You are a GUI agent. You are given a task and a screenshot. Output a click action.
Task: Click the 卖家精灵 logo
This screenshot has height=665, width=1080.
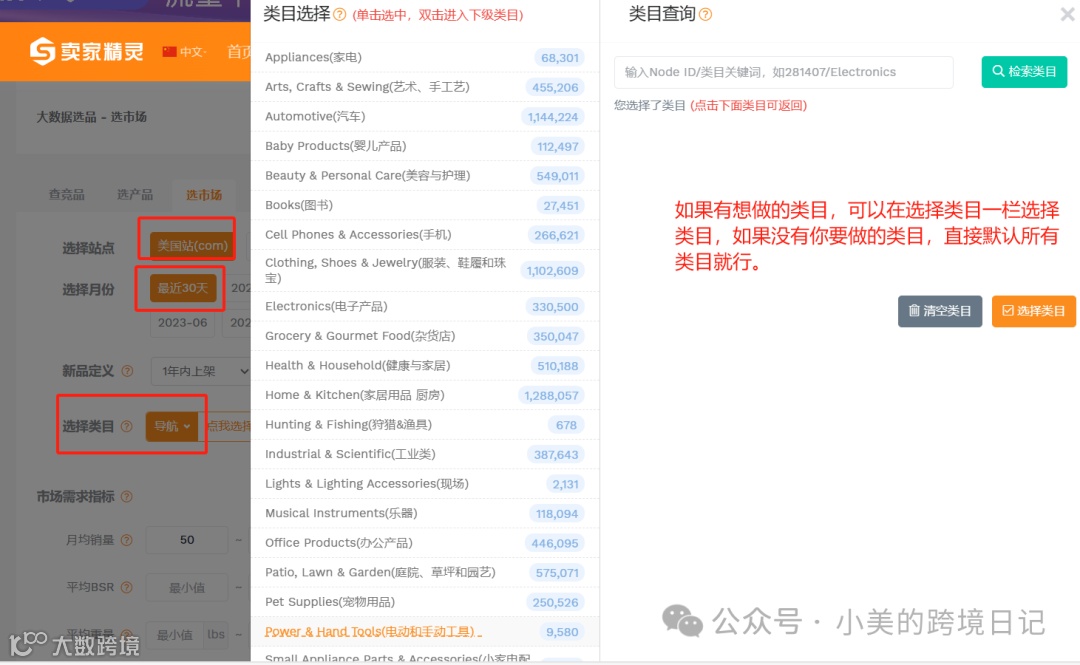pos(87,51)
